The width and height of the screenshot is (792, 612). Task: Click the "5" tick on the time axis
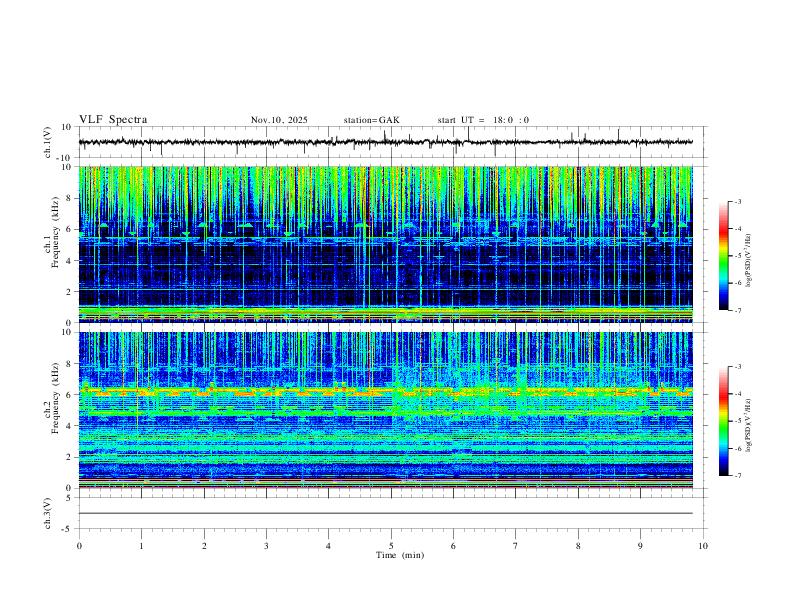[391, 546]
